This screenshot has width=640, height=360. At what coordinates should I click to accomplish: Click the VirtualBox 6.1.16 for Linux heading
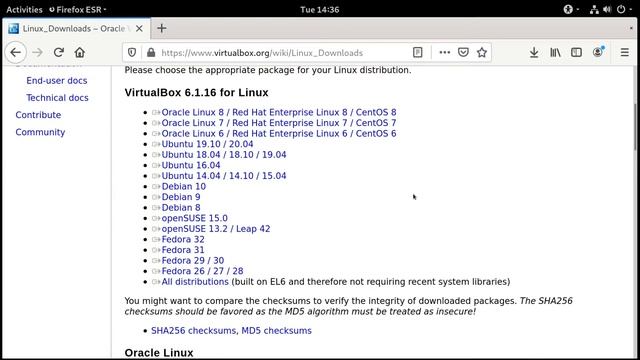196,93
